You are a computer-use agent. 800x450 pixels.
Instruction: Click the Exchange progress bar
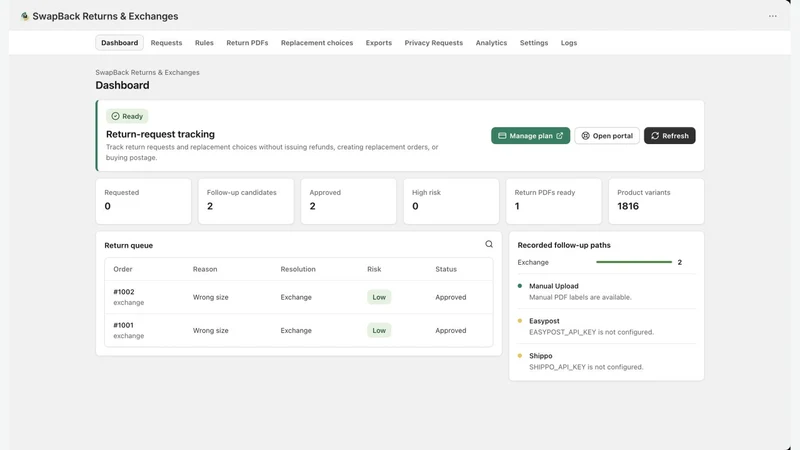click(634, 262)
